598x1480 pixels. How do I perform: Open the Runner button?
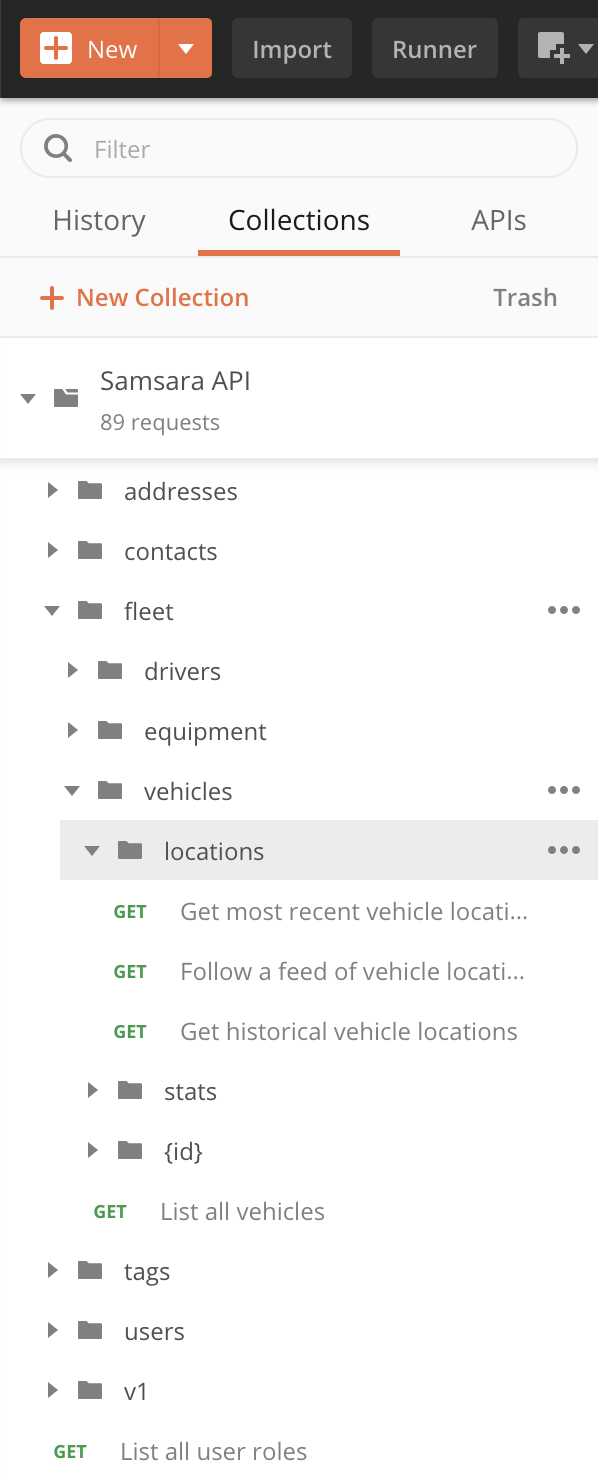[x=435, y=48]
